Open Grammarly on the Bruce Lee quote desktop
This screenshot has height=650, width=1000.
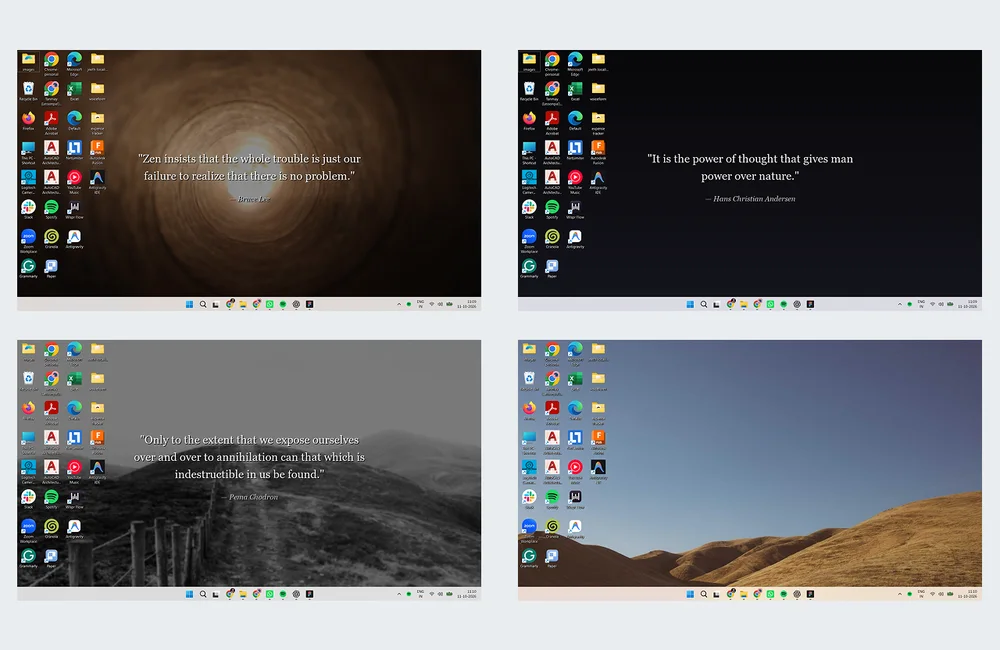click(28, 266)
